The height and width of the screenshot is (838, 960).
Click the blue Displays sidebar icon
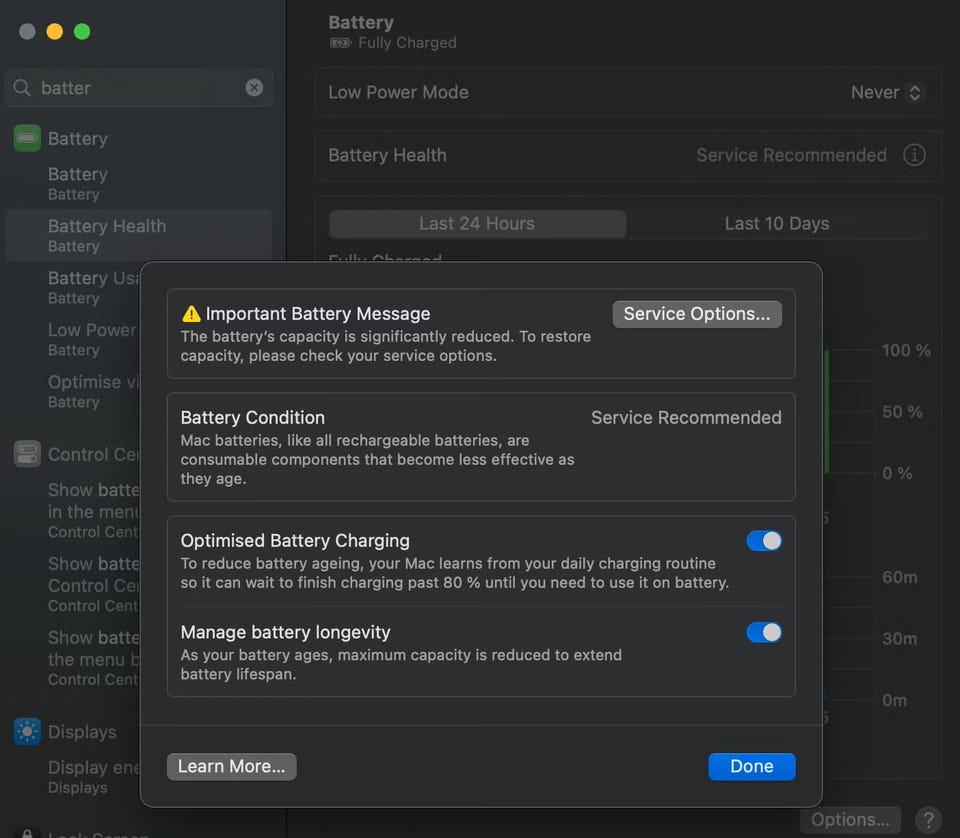27,732
